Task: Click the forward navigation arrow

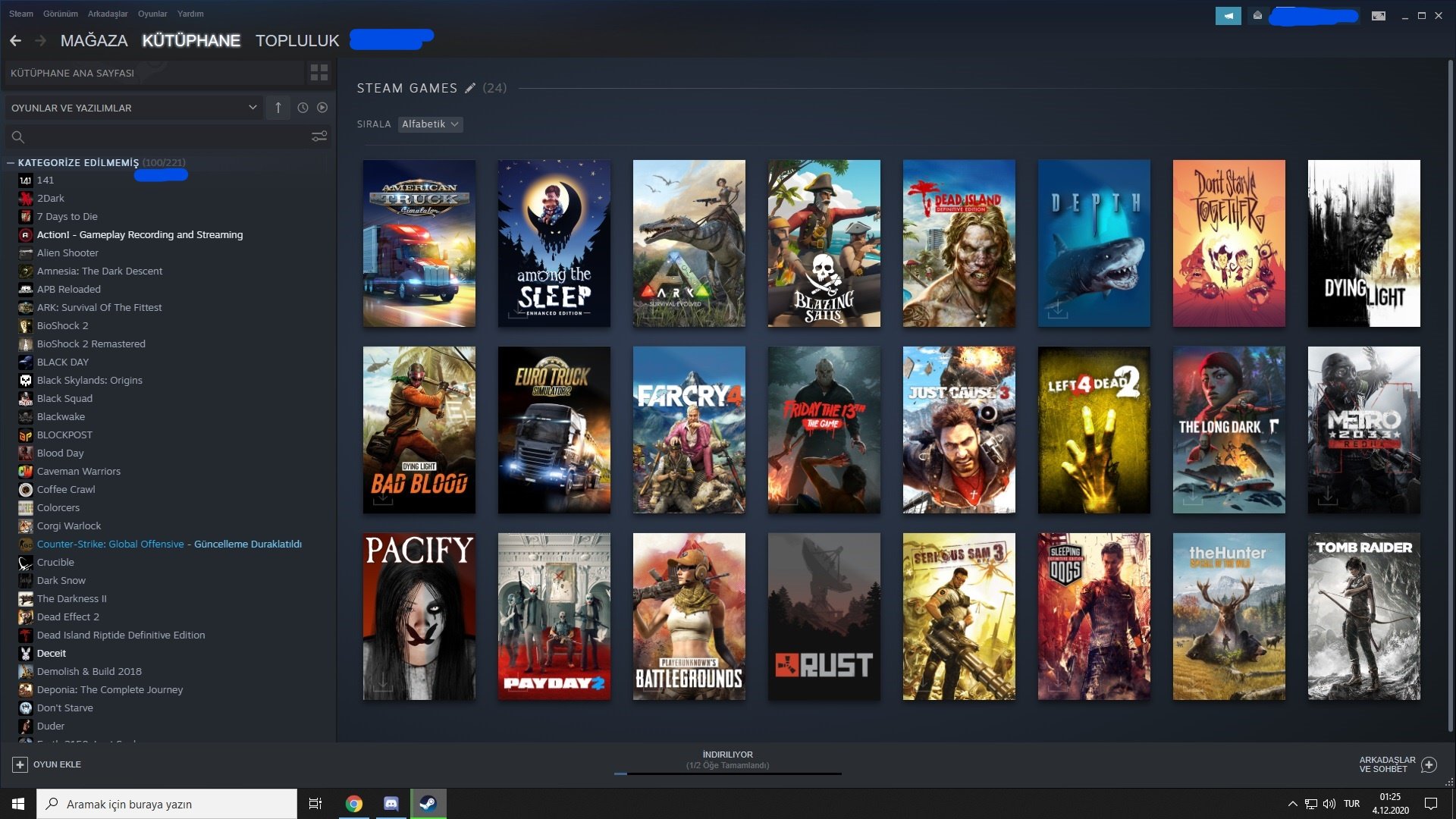Action: [x=41, y=40]
